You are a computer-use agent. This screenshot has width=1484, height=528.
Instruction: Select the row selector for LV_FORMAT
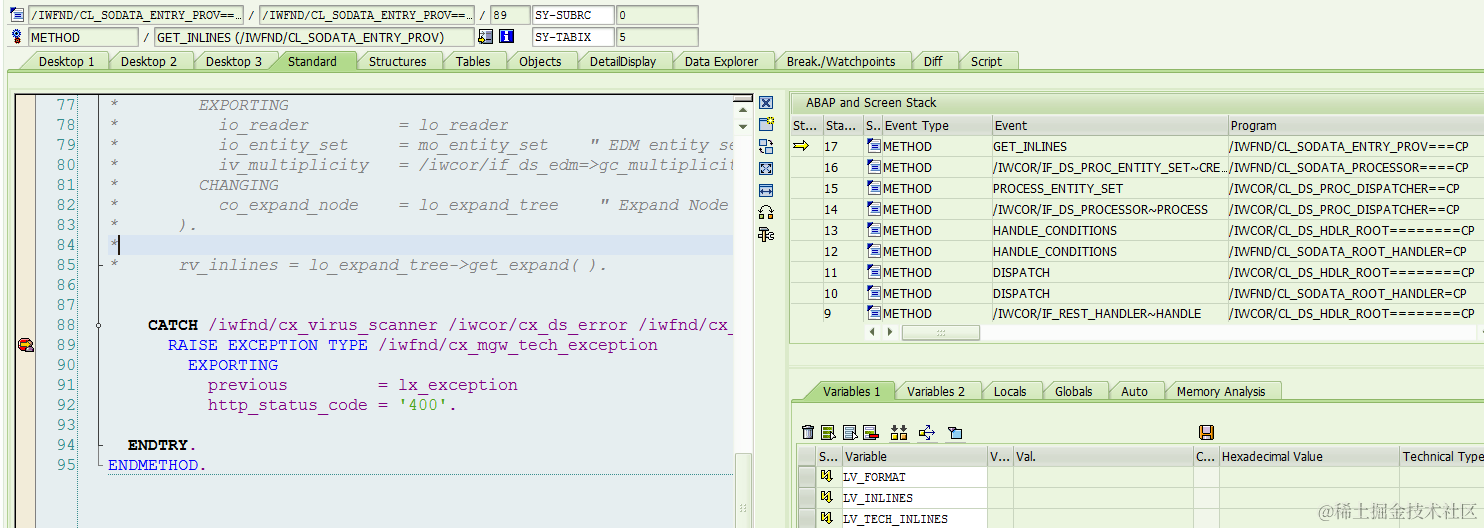tap(807, 477)
